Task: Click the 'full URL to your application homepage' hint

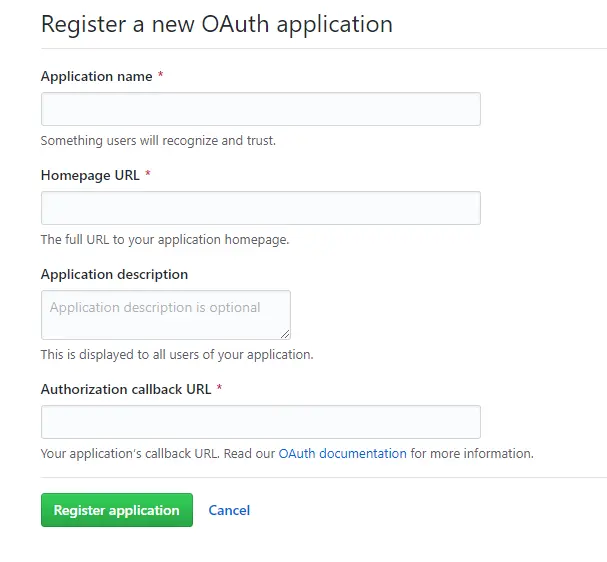Action: (165, 240)
